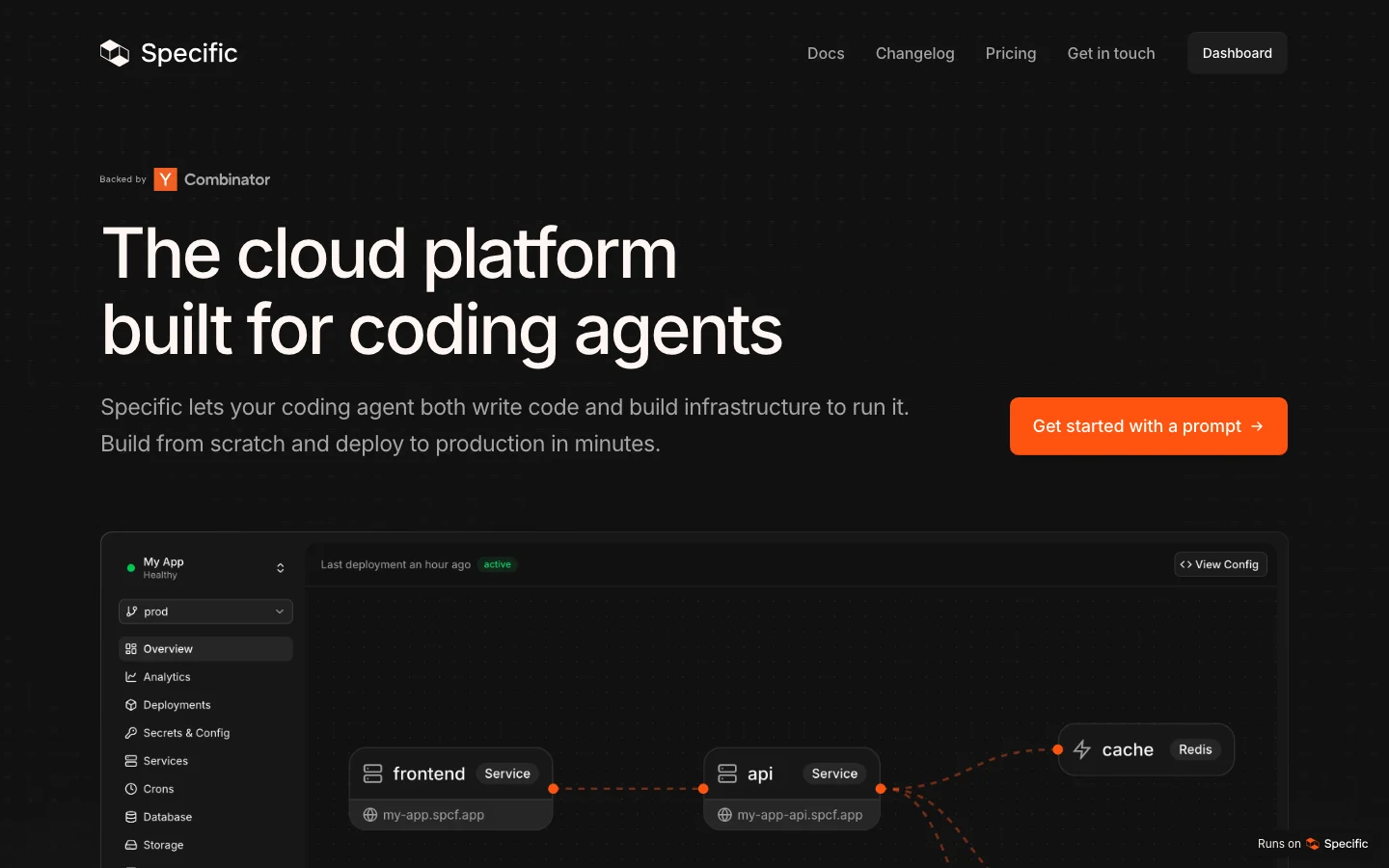Screen dimensions: 1389x868
Task: Click Get started with a prompt
Action: [1149, 426]
